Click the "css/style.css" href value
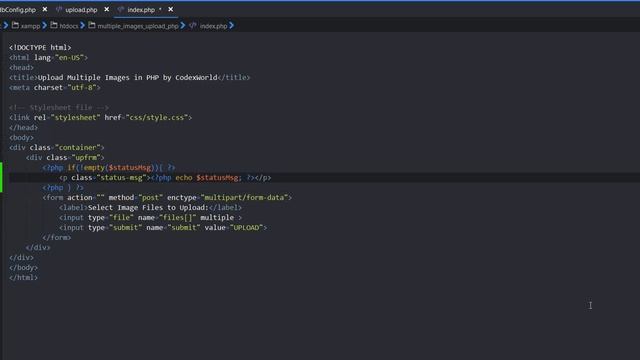Screen dimensions: 640x360 coord(157,118)
